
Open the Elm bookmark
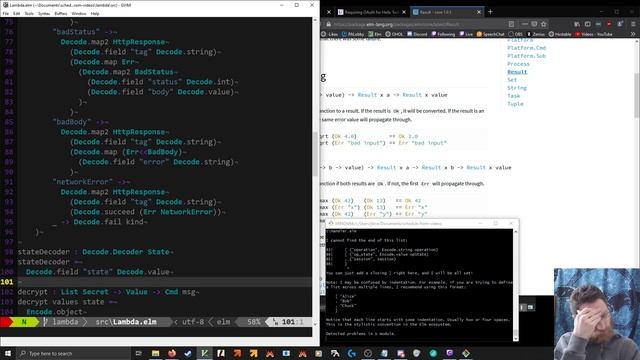tap(375, 34)
